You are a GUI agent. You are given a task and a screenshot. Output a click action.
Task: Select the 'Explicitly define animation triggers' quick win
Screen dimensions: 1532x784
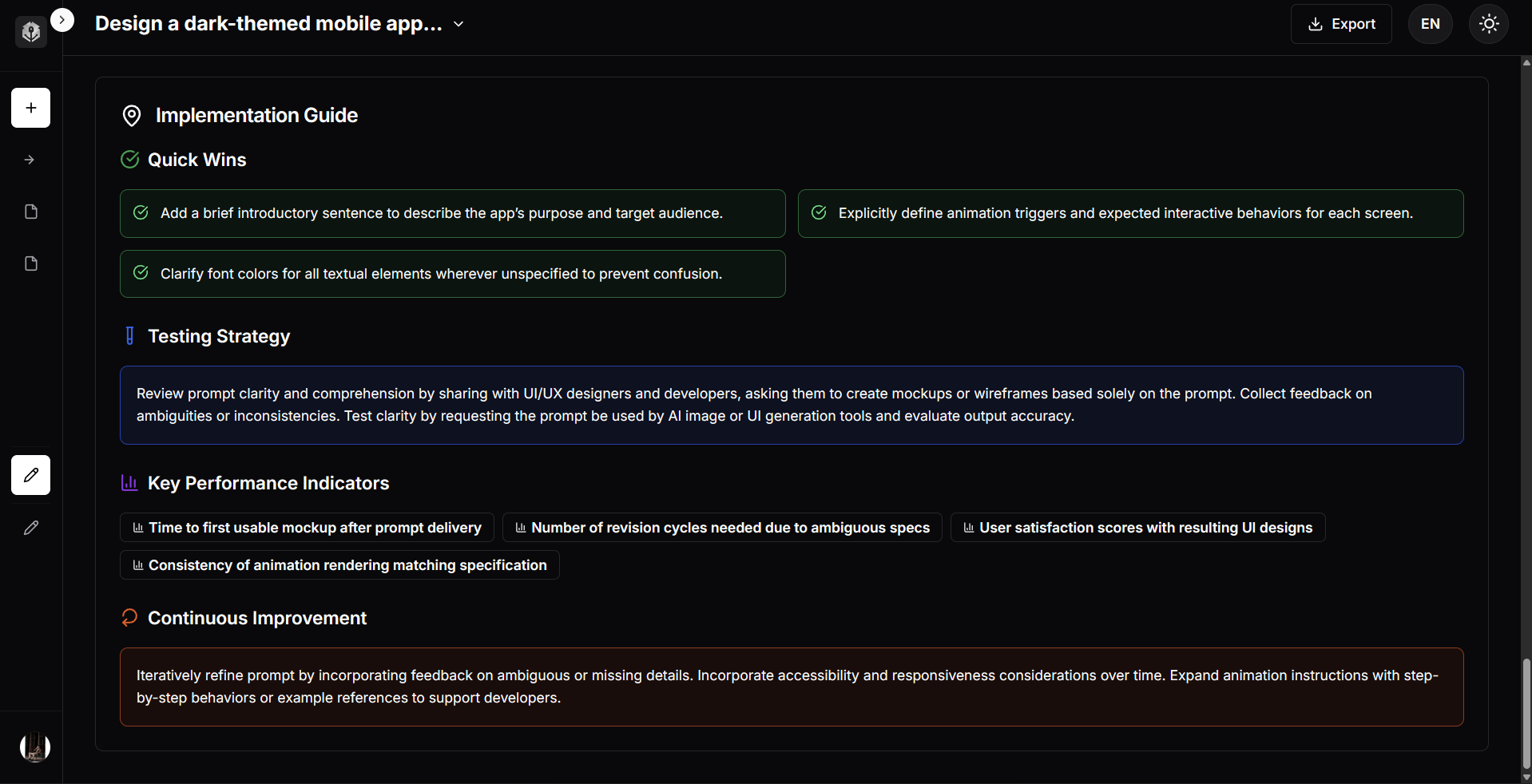pos(1130,213)
